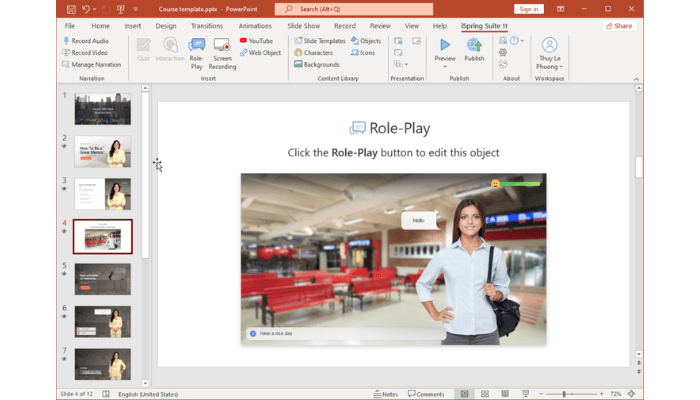Open the File menu
Viewport: 700px width, 400px height.
pos(70,26)
